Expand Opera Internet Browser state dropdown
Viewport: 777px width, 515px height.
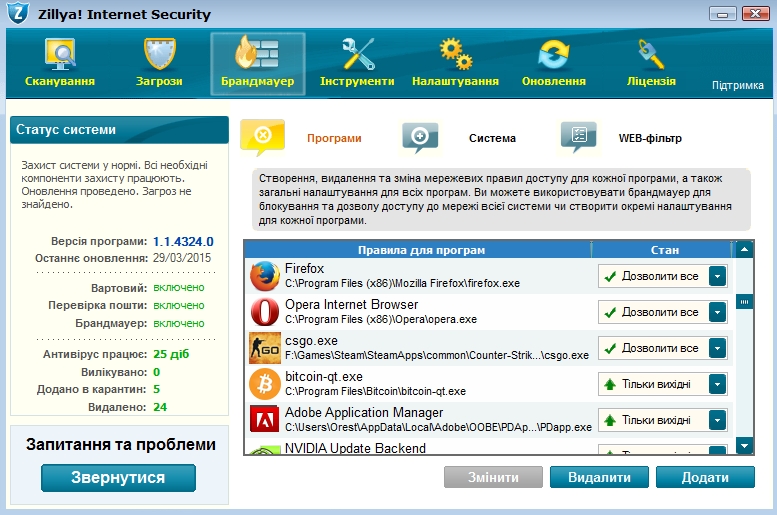[717, 312]
